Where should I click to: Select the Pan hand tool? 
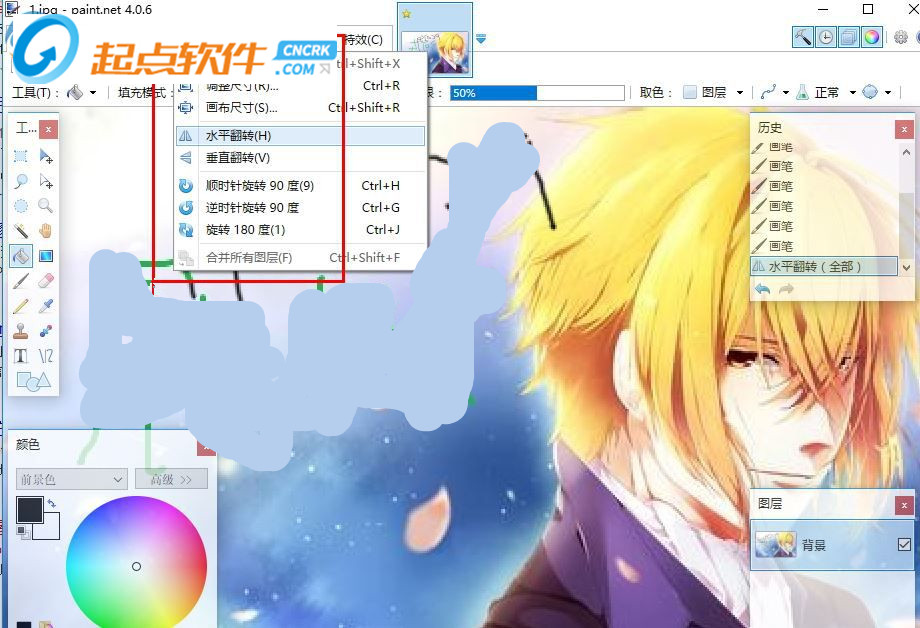46,231
